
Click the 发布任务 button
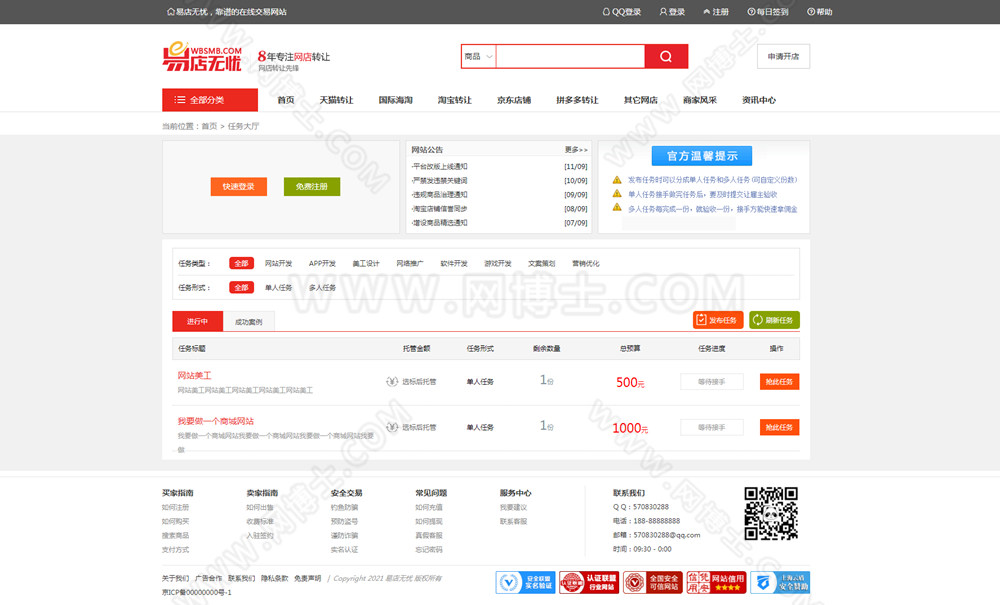(x=718, y=320)
